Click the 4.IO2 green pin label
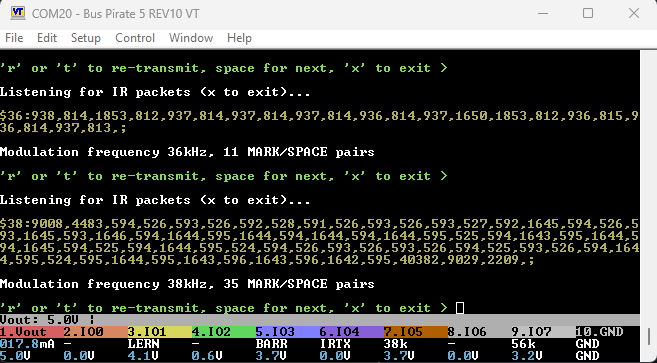Viewport: 657px width, 363px height. (223, 332)
